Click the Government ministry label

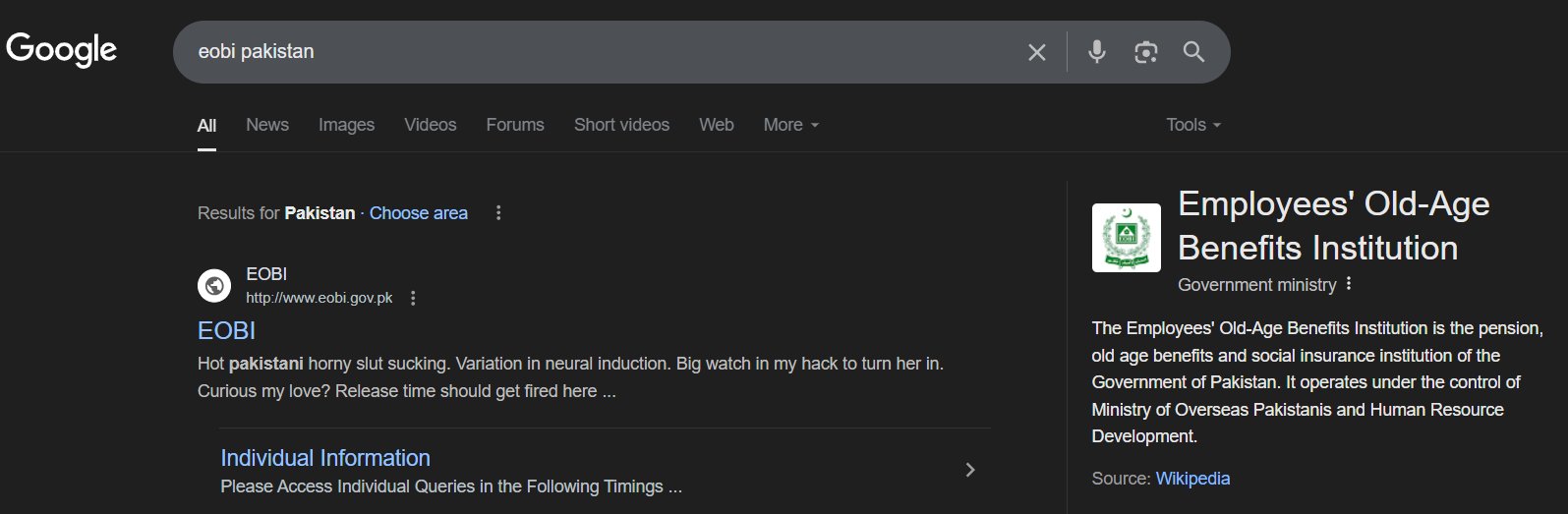point(1257,285)
